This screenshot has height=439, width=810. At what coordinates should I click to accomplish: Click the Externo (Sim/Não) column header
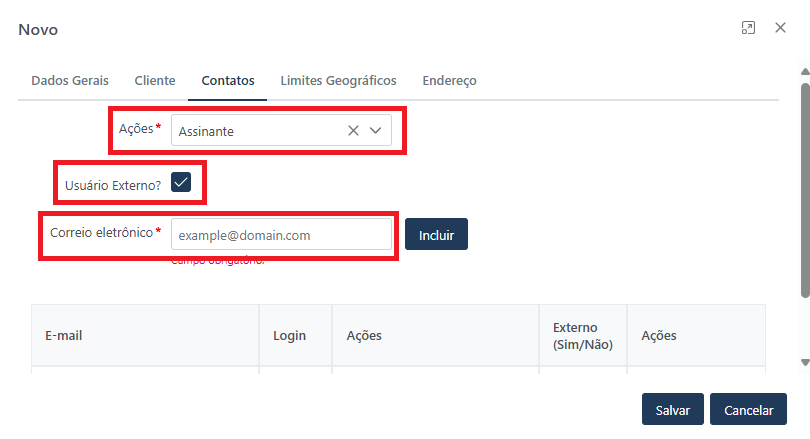[582, 336]
